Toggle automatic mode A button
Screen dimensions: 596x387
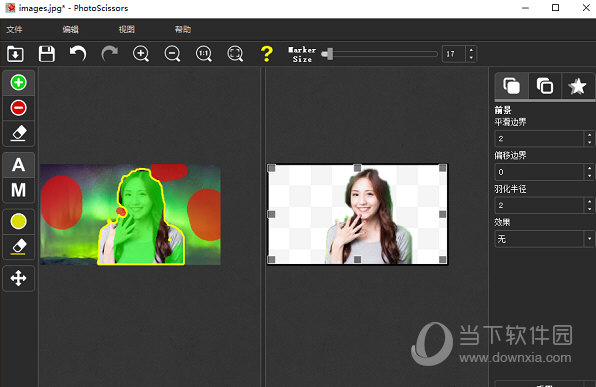click(18, 165)
